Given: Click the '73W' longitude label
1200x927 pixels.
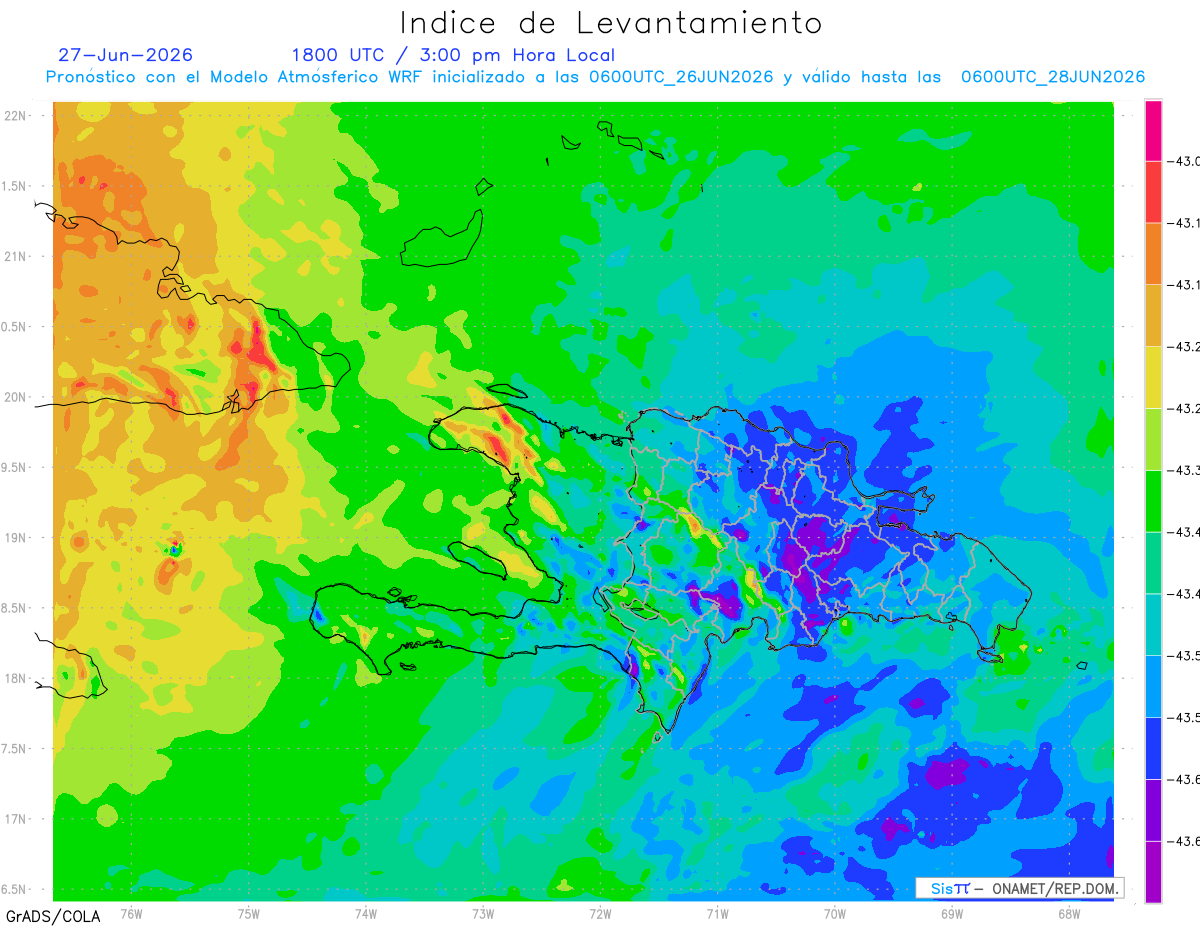Looking at the screenshot, I should (x=483, y=912).
